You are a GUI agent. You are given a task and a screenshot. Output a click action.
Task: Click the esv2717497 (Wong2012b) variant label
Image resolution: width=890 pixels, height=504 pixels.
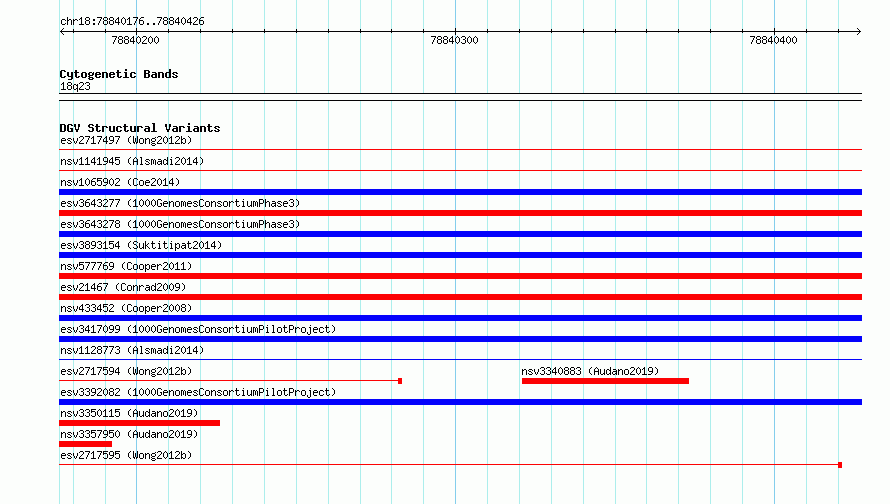[126, 140]
